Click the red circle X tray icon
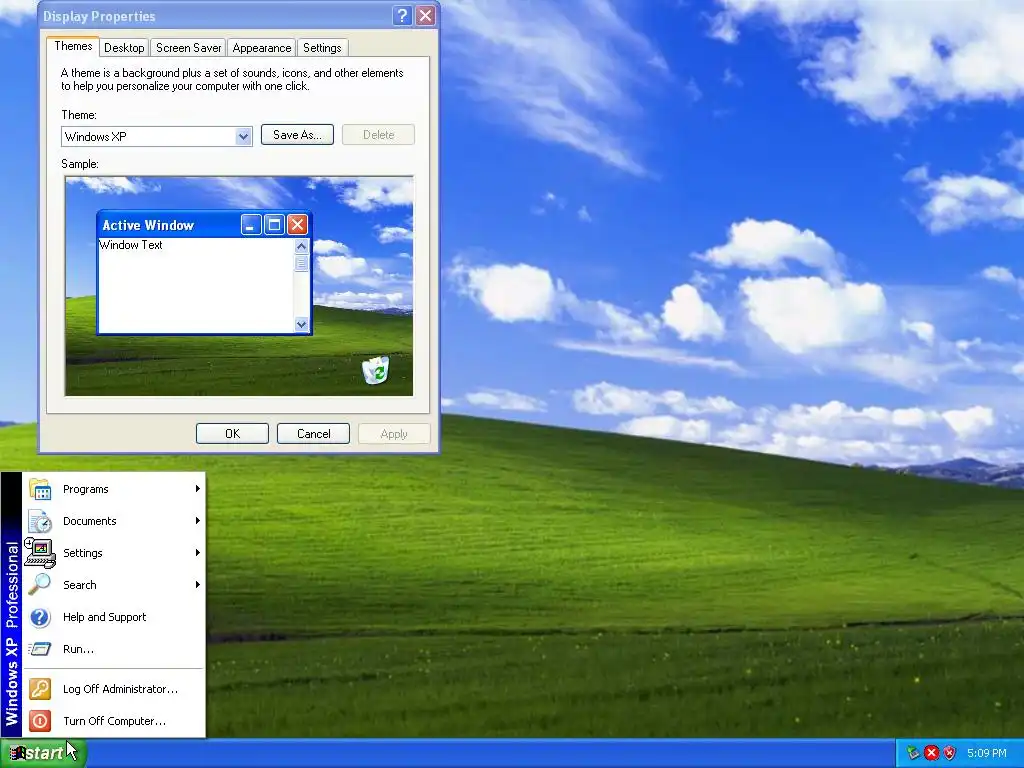This screenshot has width=1024, height=768. pyautogui.click(x=931, y=753)
